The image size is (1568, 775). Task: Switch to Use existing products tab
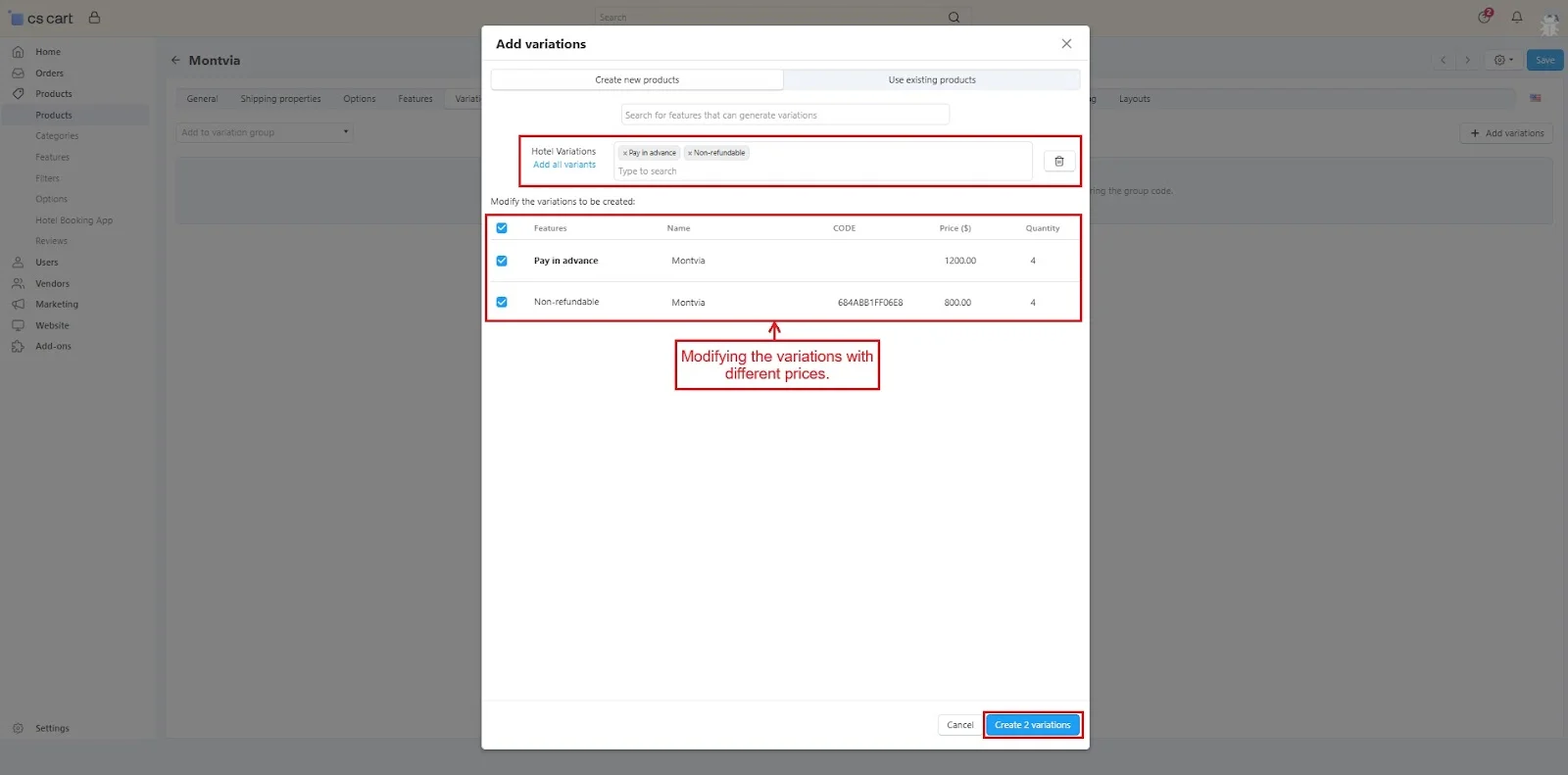point(931,80)
